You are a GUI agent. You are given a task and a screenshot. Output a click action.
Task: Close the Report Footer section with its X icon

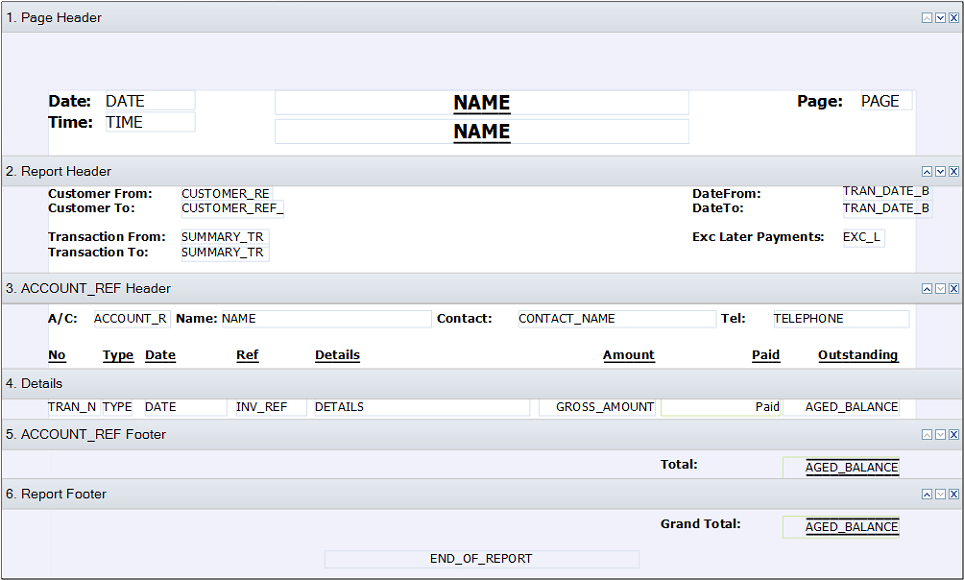click(x=953, y=493)
